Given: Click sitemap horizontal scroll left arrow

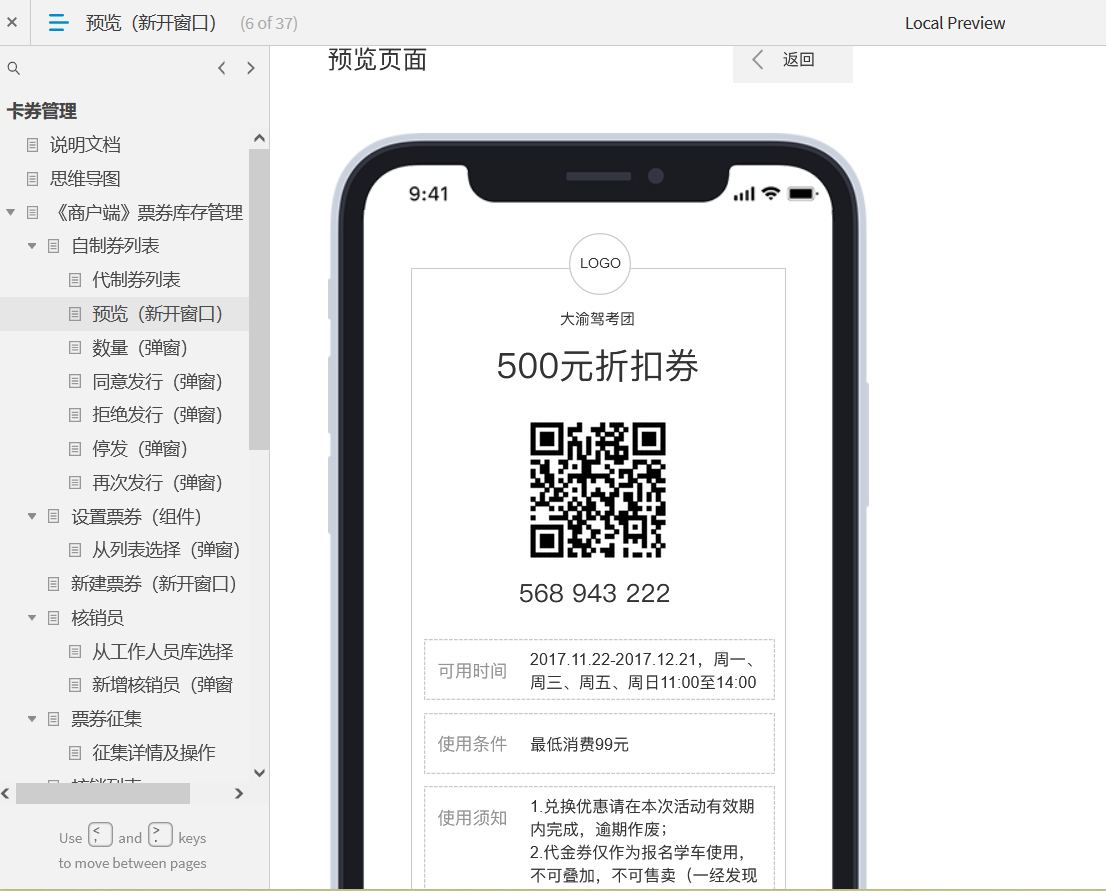Looking at the screenshot, I should 6,794.
